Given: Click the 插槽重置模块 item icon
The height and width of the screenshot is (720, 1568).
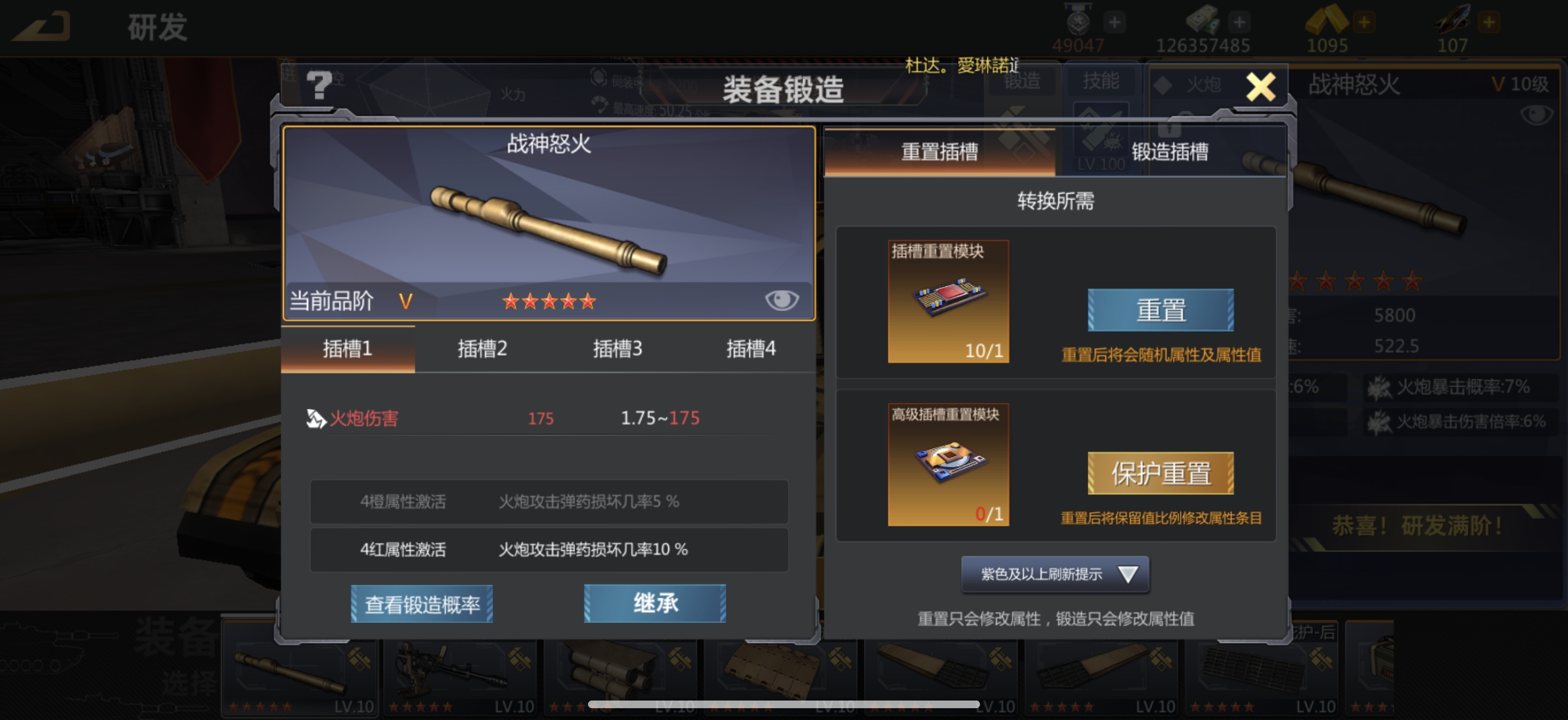Looking at the screenshot, I should pyautogui.click(x=948, y=301).
